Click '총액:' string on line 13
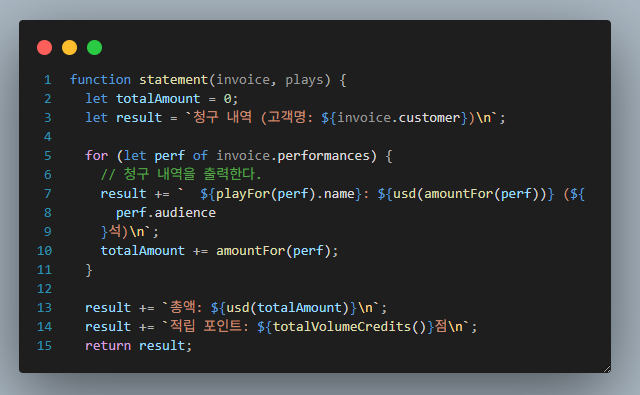Screen dimensions: 640x395 [186, 307]
